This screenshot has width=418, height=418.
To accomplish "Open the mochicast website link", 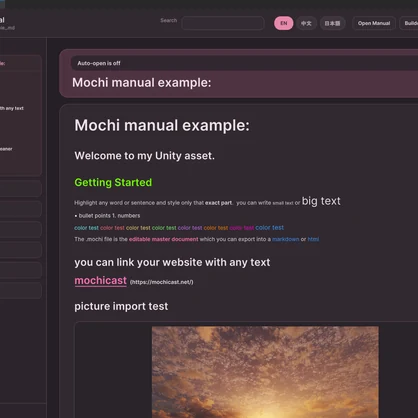I will point(101,281).
